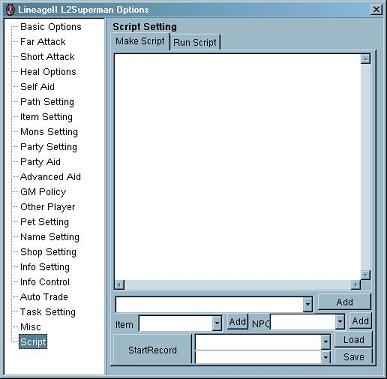Open the NPC dropdown list
Screen dimensions: 387x379
pyautogui.click(x=340, y=322)
